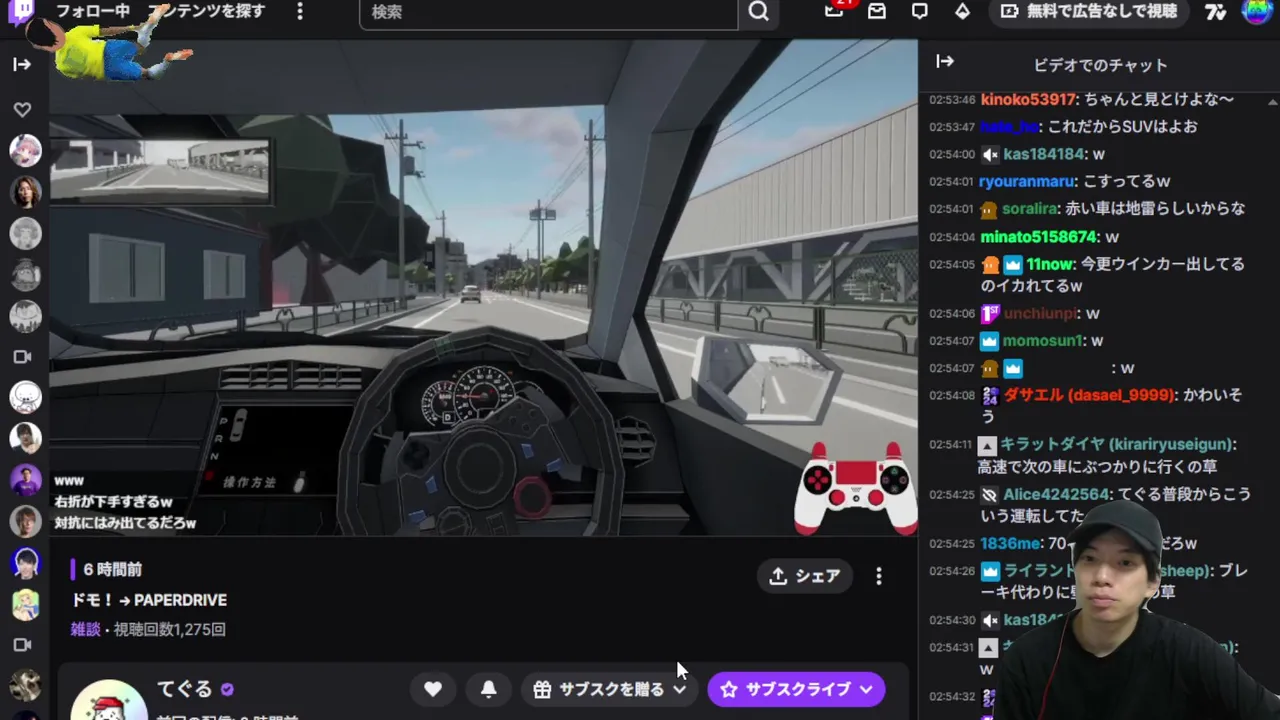
Task: Click username ダサエル (dasael_9999) in chat
Action: (1089, 396)
